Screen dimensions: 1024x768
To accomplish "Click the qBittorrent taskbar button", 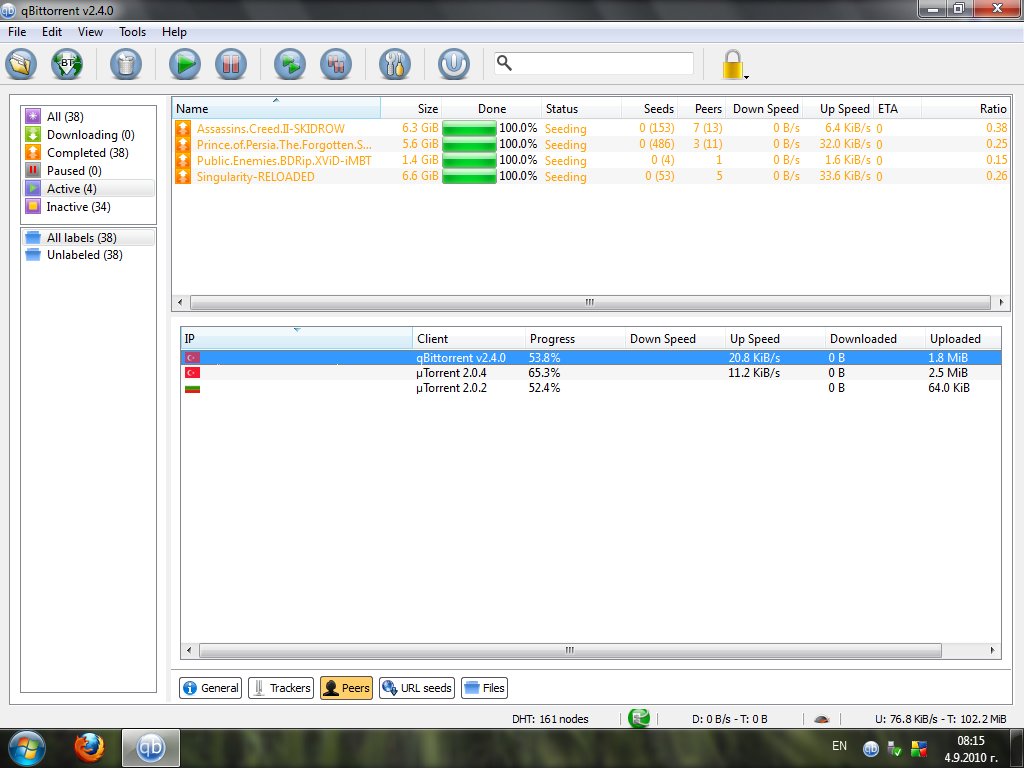I will 151,748.
